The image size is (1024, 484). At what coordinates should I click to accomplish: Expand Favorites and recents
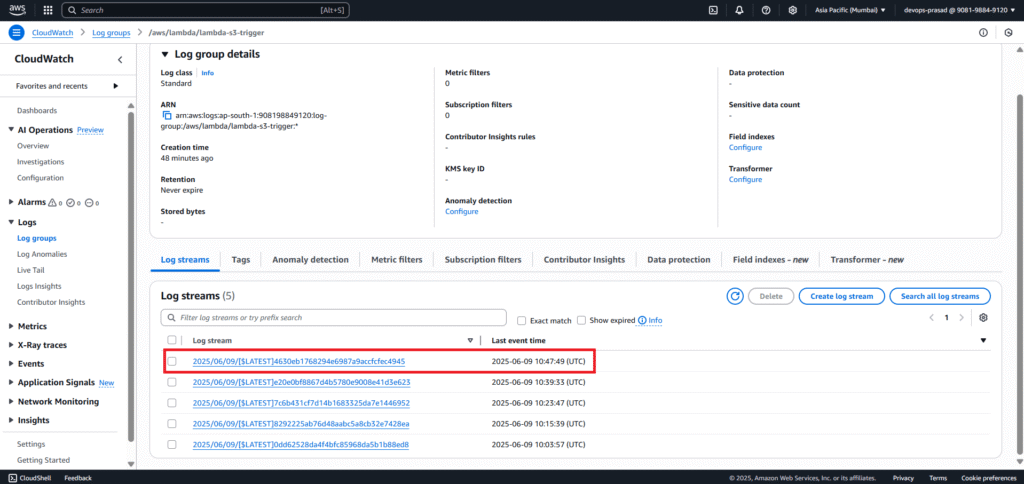(x=116, y=86)
